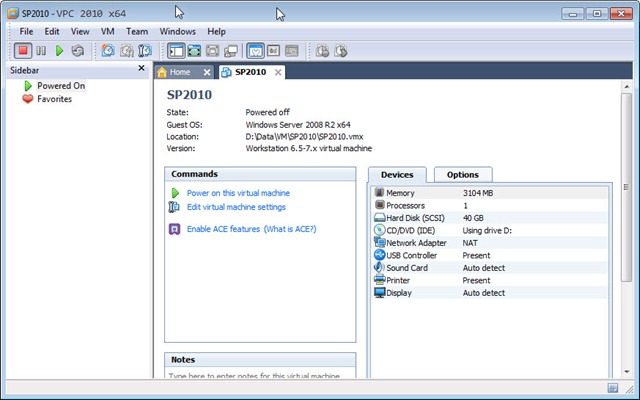The height and width of the screenshot is (400, 640).
Task: Click the Suspend (pause) toolbar icon
Action: pyautogui.click(x=41, y=50)
